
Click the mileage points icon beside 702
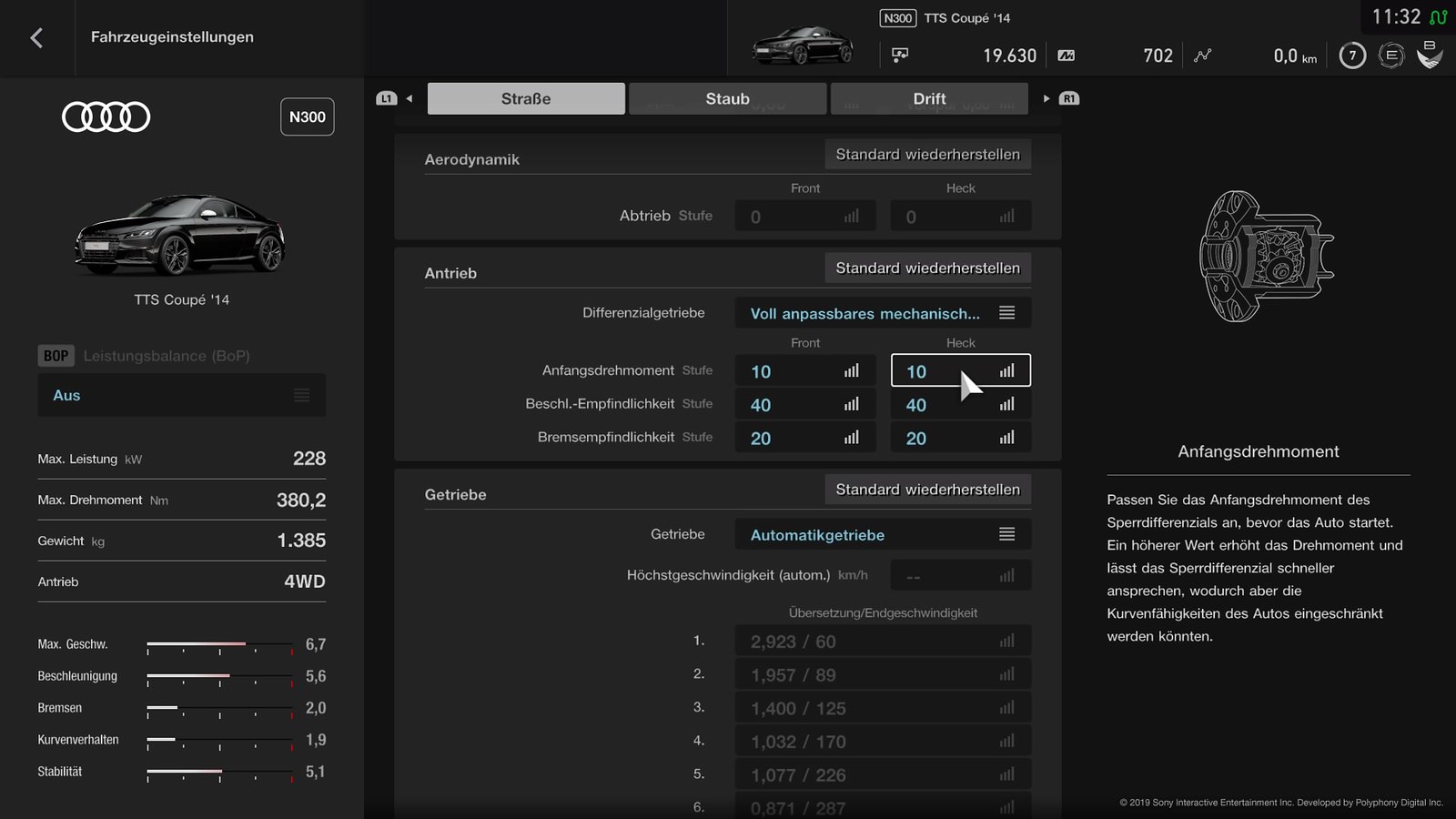pos(1067,56)
